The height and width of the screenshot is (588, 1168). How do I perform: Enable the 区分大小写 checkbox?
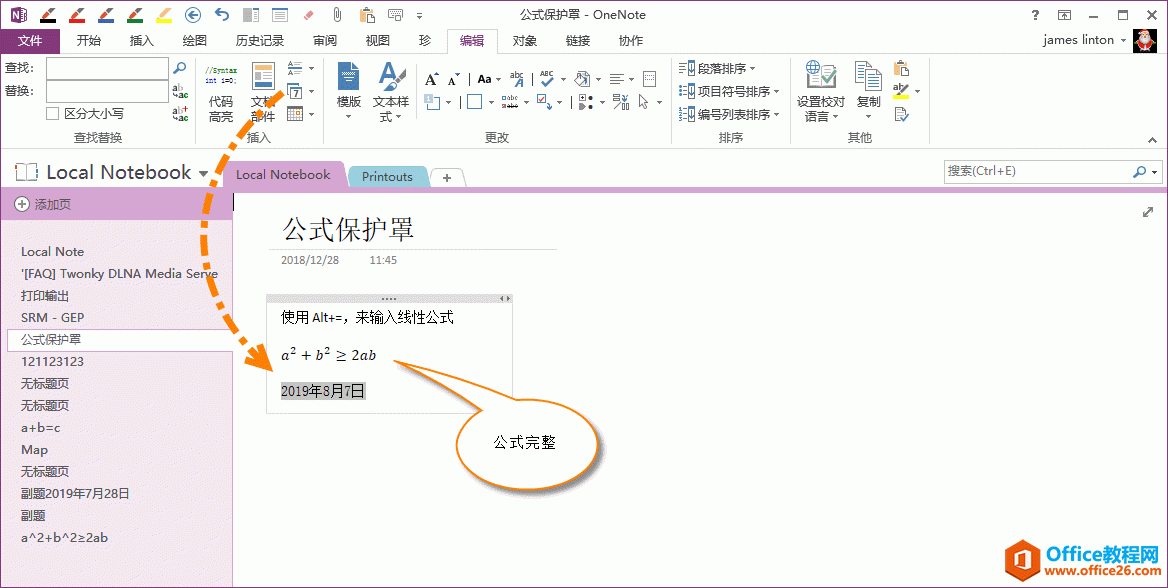(x=53, y=114)
